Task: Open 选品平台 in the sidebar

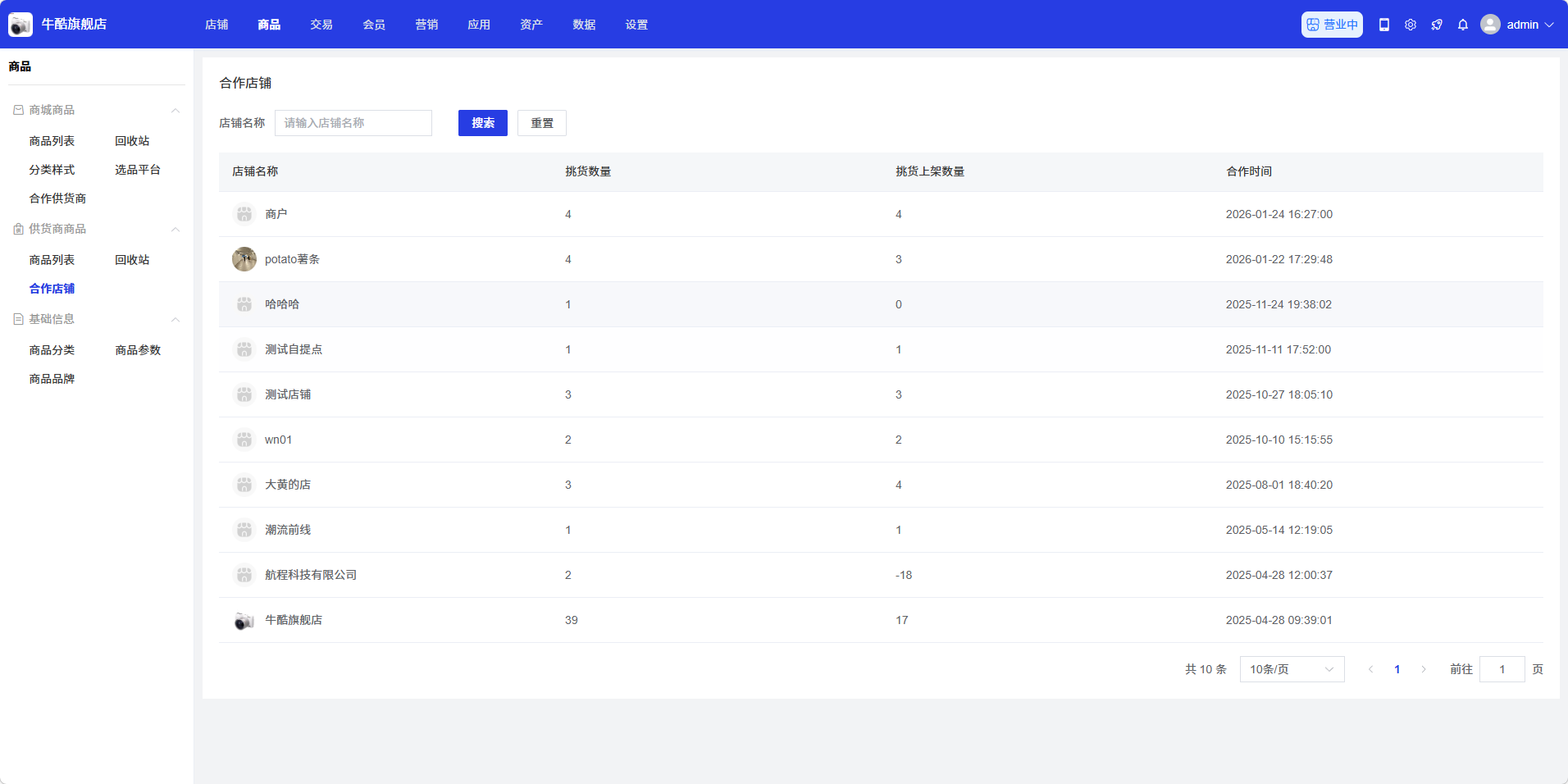Action: point(138,170)
